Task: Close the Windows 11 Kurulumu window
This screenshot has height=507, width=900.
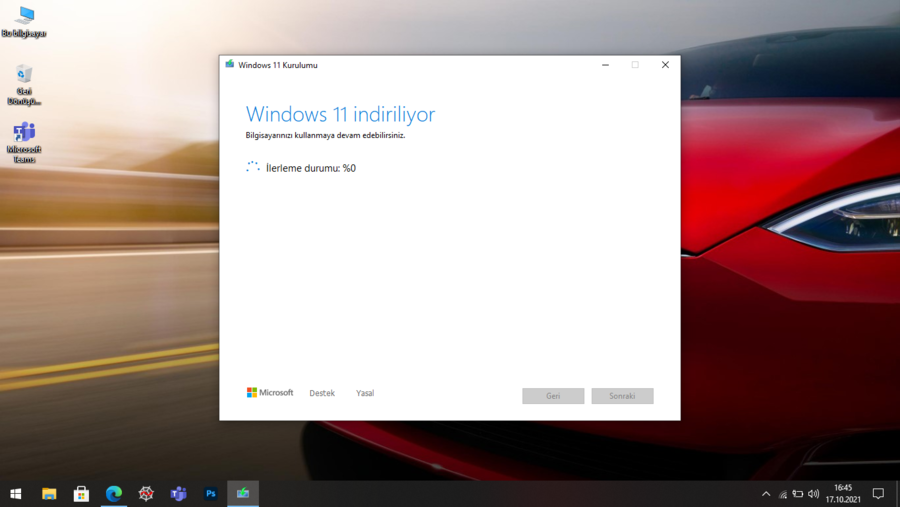Action: point(665,65)
